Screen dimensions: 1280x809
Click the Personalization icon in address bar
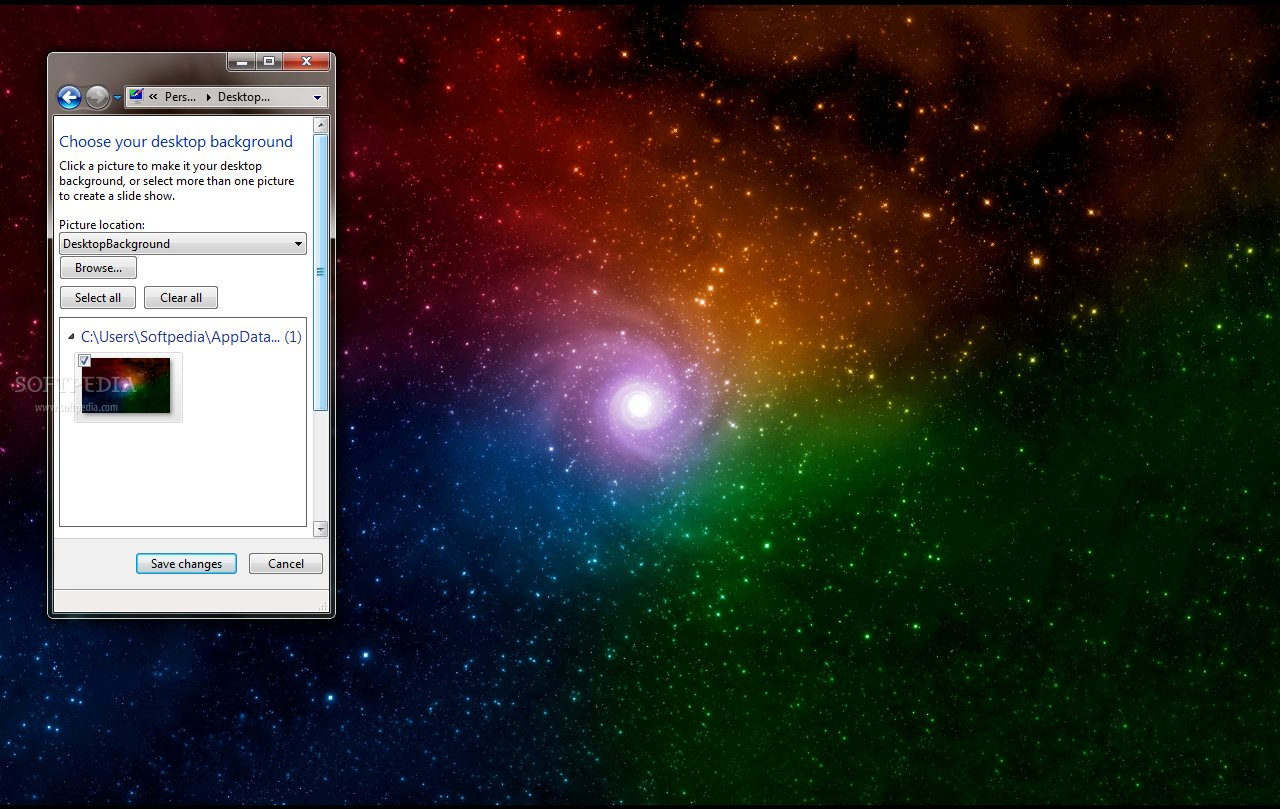point(136,97)
